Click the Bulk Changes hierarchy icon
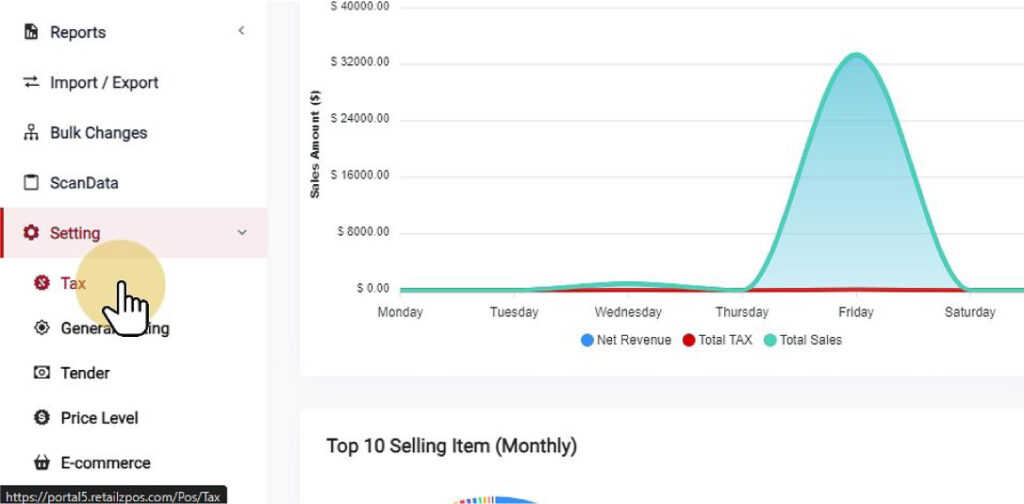The height and width of the screenshot is (504, 1024). [31, 133]
